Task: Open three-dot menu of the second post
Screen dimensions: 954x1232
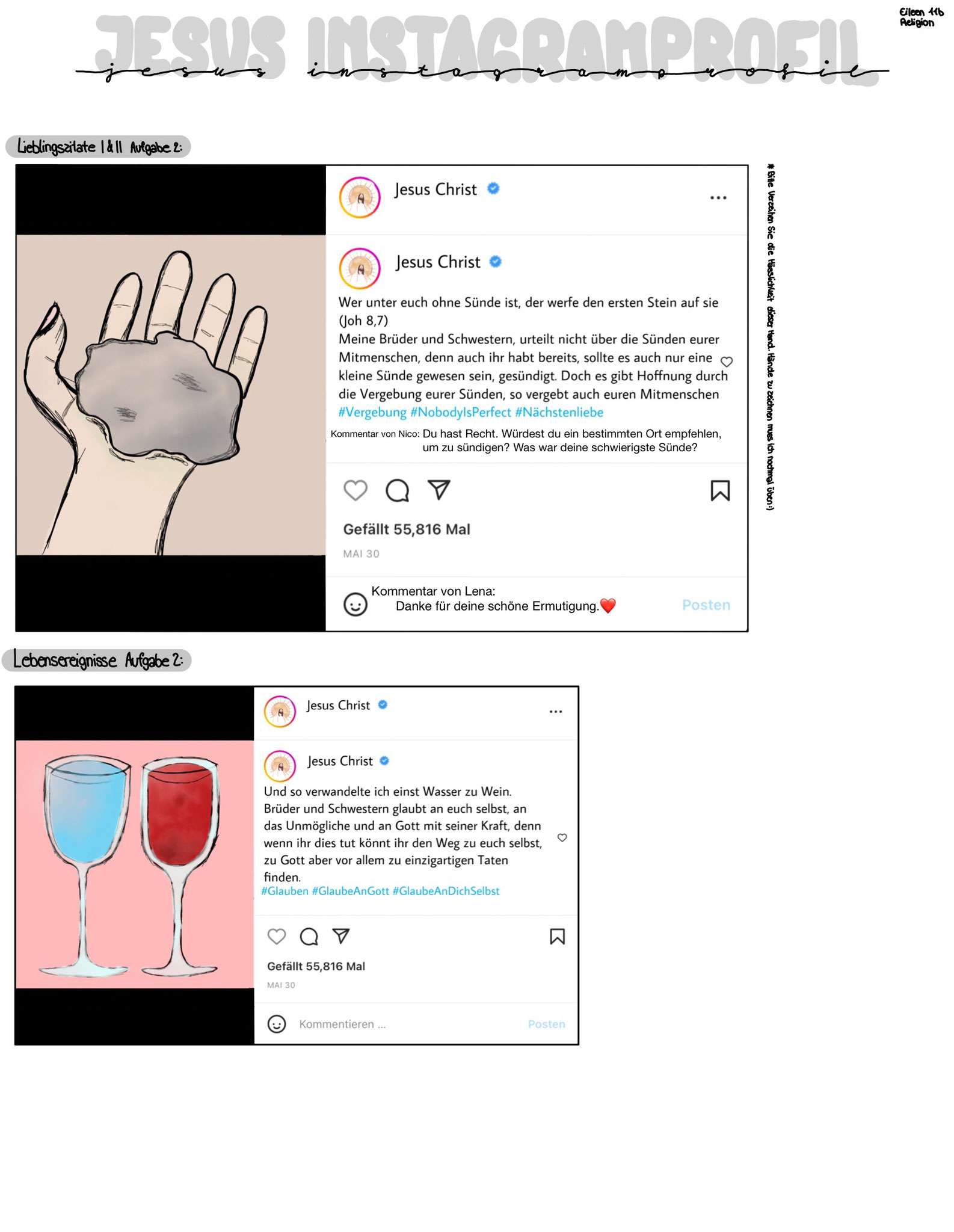Action: (556, 712)
